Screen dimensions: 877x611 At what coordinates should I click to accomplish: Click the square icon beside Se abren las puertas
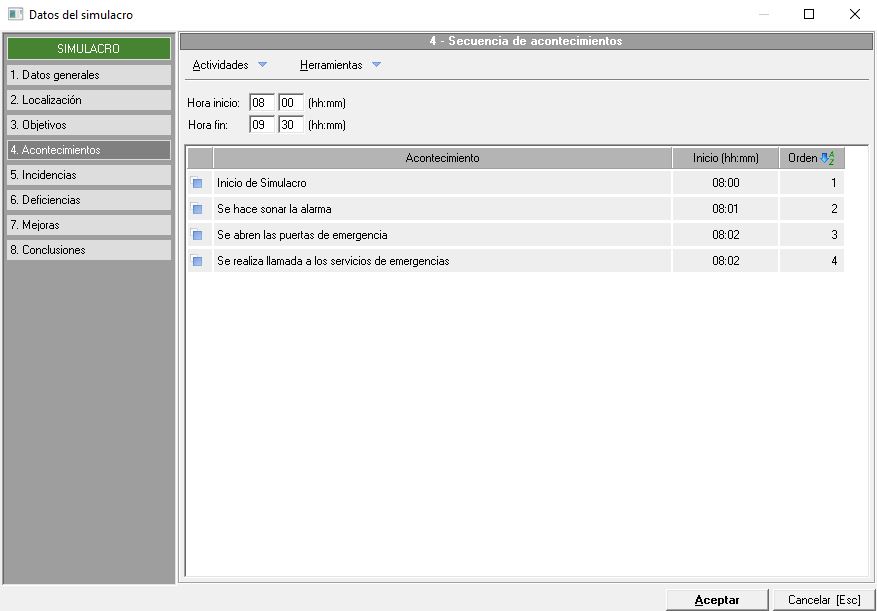(197, 235)
